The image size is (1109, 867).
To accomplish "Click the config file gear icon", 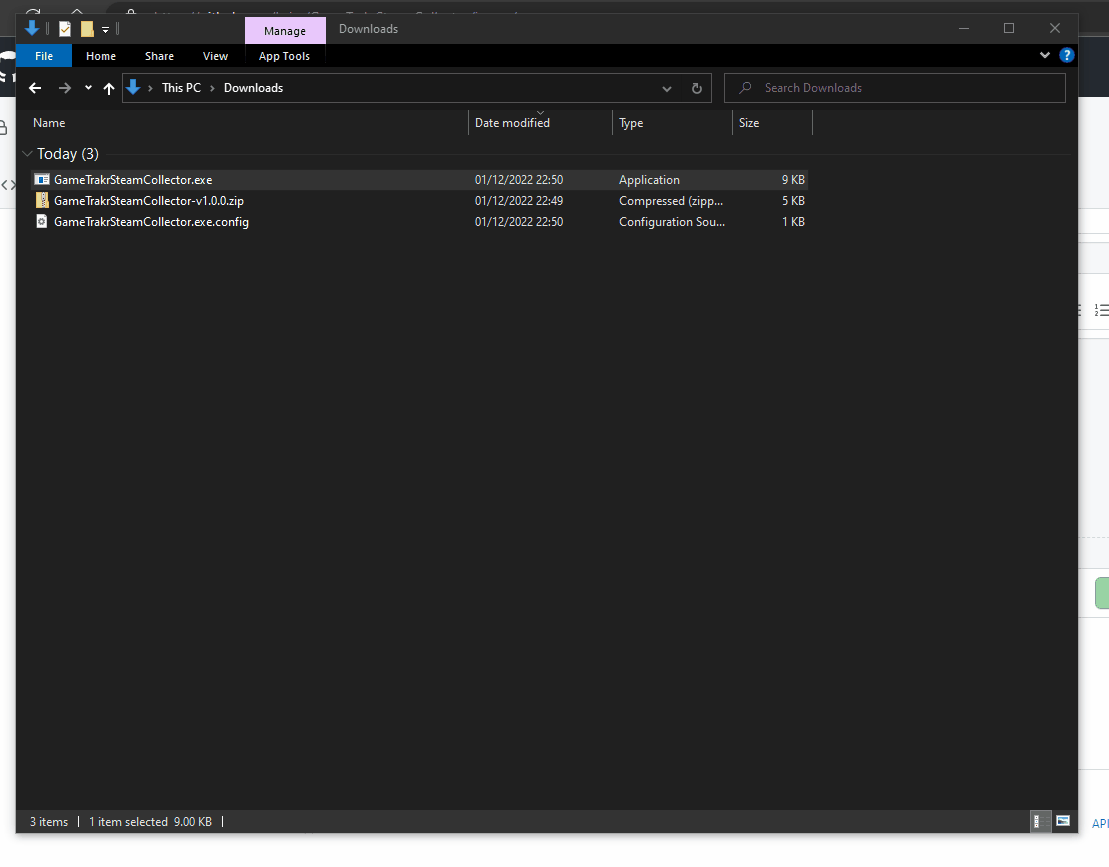I will (x=42, y=222).
